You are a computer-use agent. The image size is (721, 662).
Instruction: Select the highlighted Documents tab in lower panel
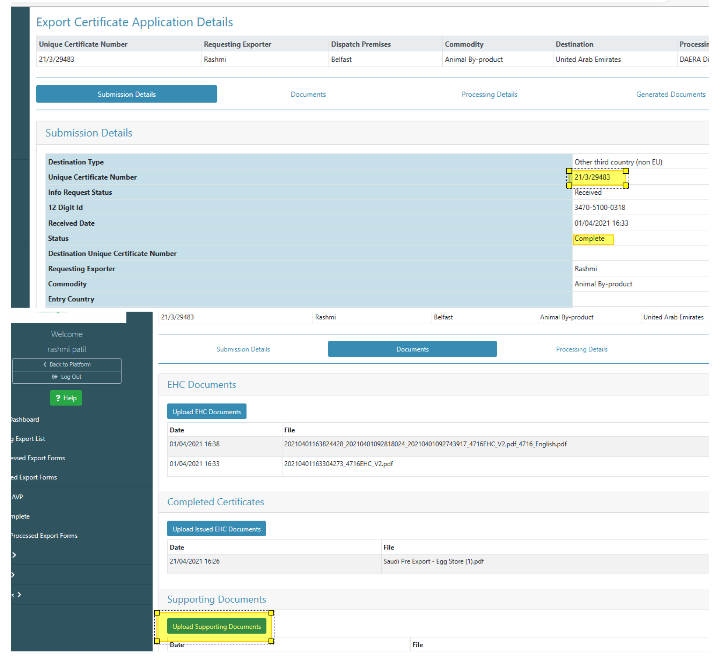tap(412, 349)
